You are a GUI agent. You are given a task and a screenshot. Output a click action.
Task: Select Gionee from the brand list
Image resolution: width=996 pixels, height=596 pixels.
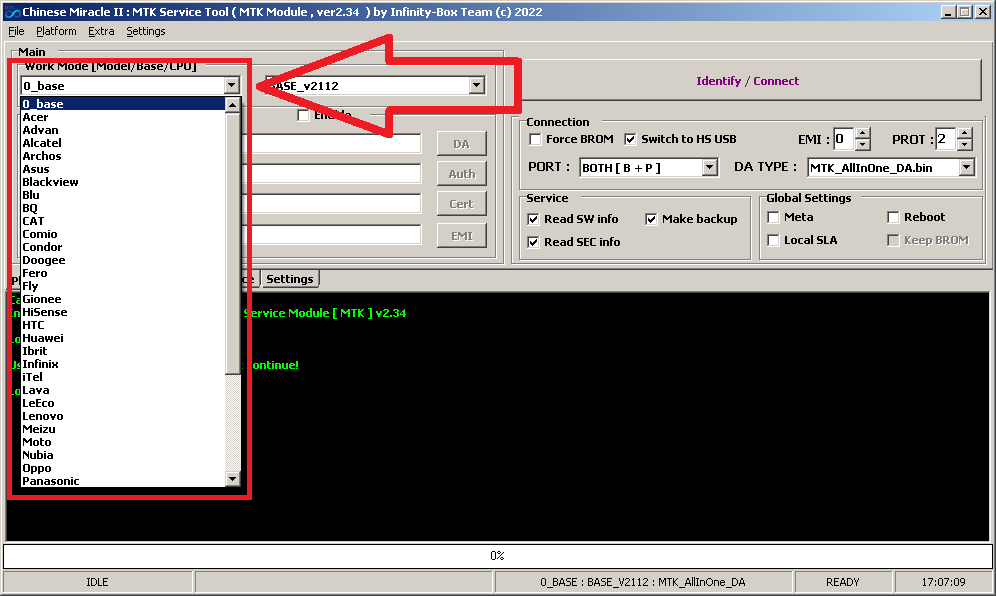pyautogui.click(x=123, y=299)
